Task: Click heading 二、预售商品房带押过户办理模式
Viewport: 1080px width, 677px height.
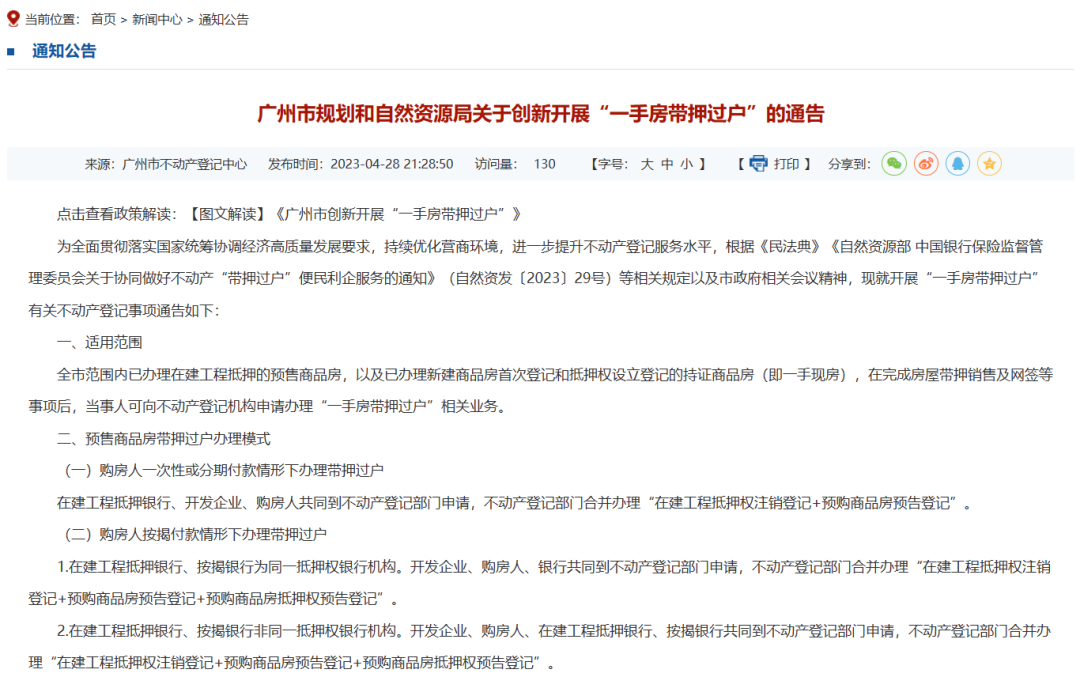Action: pos(164,439)
